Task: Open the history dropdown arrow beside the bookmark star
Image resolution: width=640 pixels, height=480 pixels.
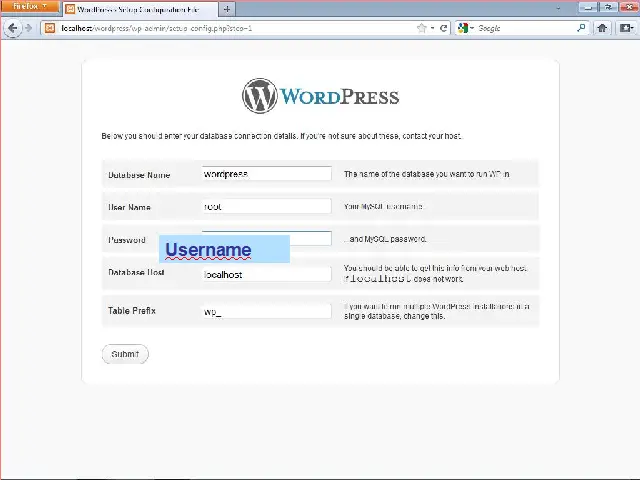Action: tap(432, 28)
